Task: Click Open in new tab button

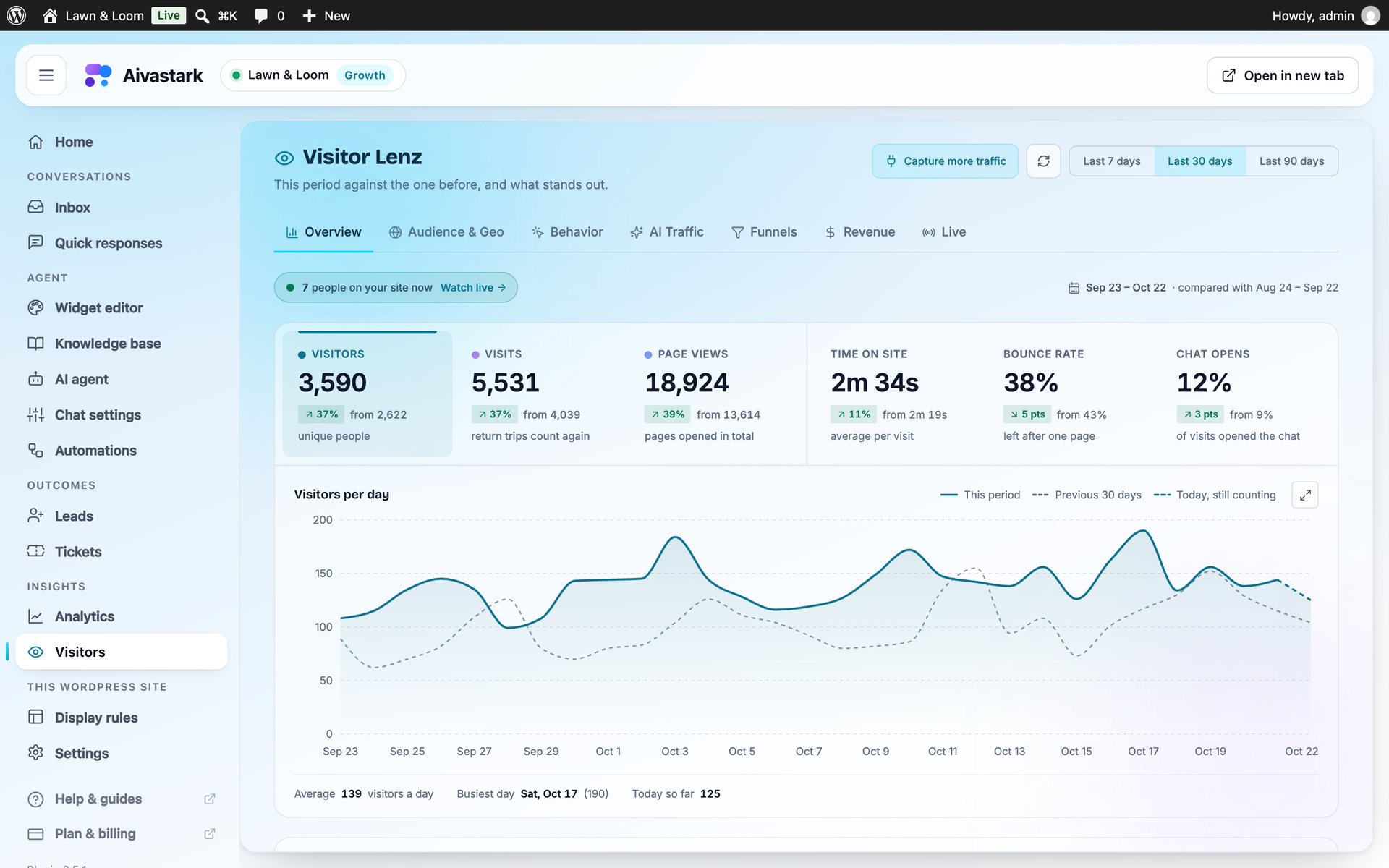Action: (1283, 75)
